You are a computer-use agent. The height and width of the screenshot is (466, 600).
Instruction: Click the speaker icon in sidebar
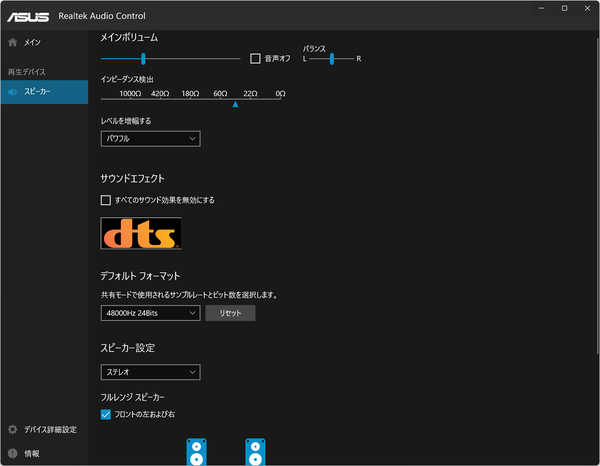(13, 92)
